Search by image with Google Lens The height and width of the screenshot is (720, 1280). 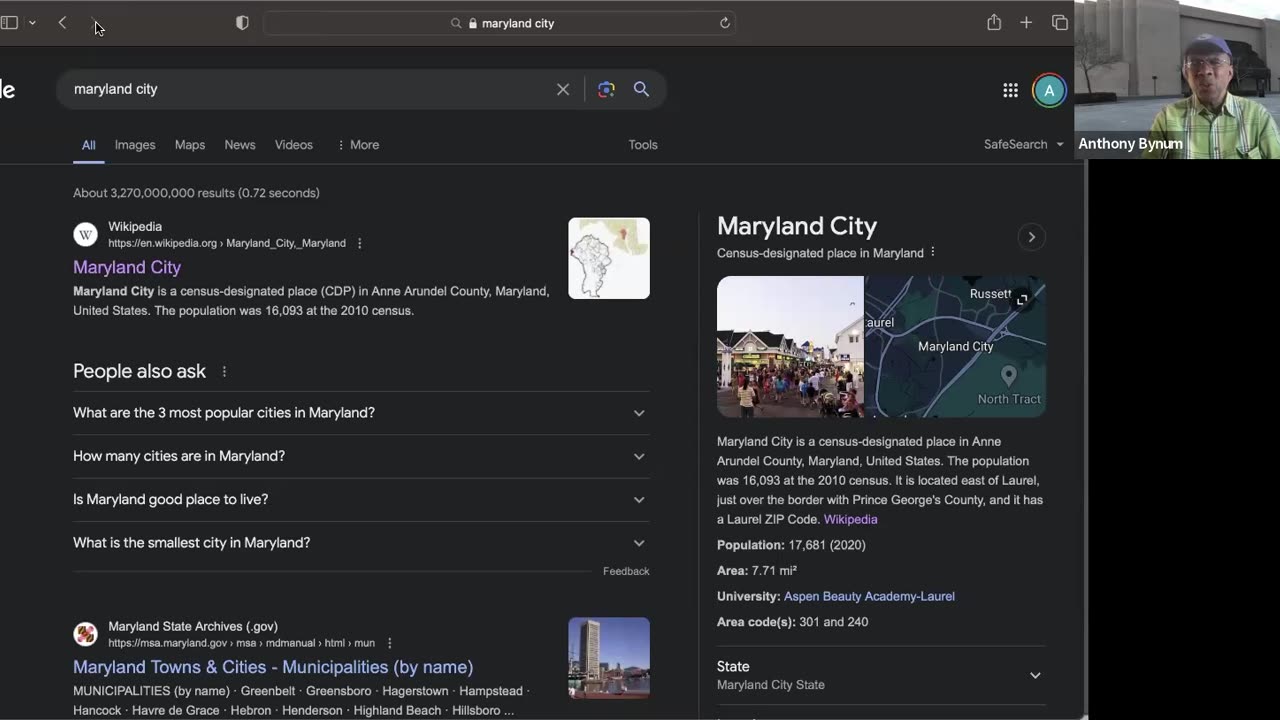[x=606, y=89]
